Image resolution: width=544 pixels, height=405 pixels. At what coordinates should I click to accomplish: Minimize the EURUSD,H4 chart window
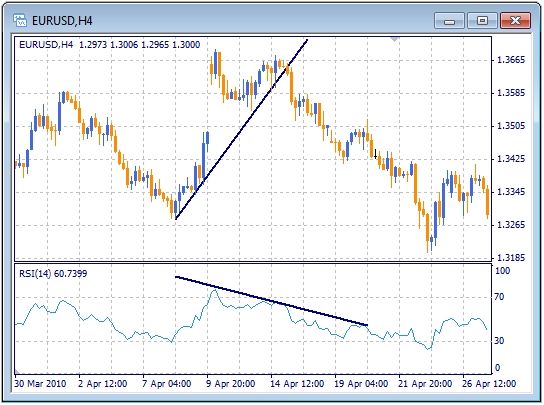(449, 21)
